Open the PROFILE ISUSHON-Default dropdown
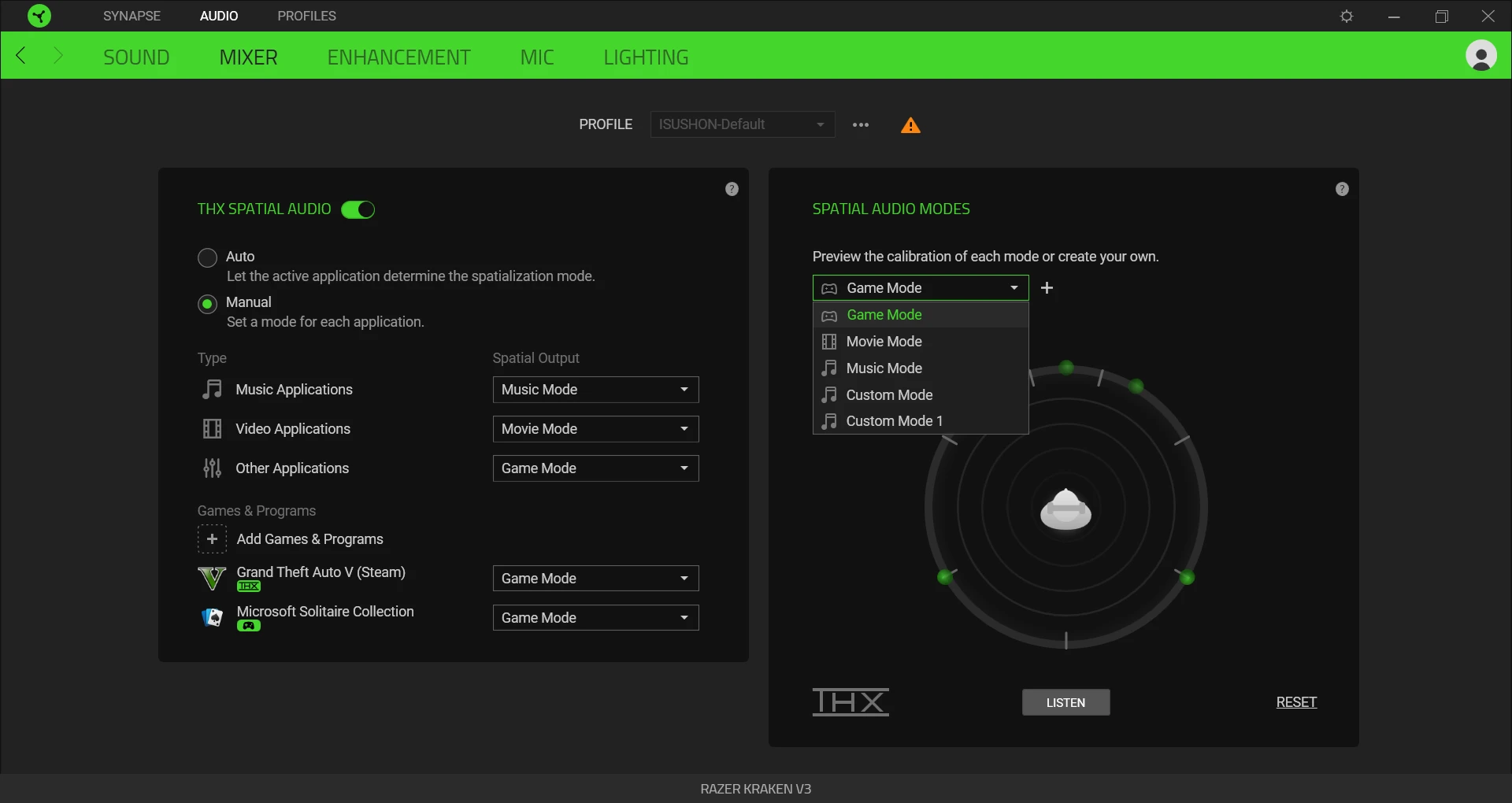Image resolution: width=1512 pixels, height=803 pixels. coord(743,124)
